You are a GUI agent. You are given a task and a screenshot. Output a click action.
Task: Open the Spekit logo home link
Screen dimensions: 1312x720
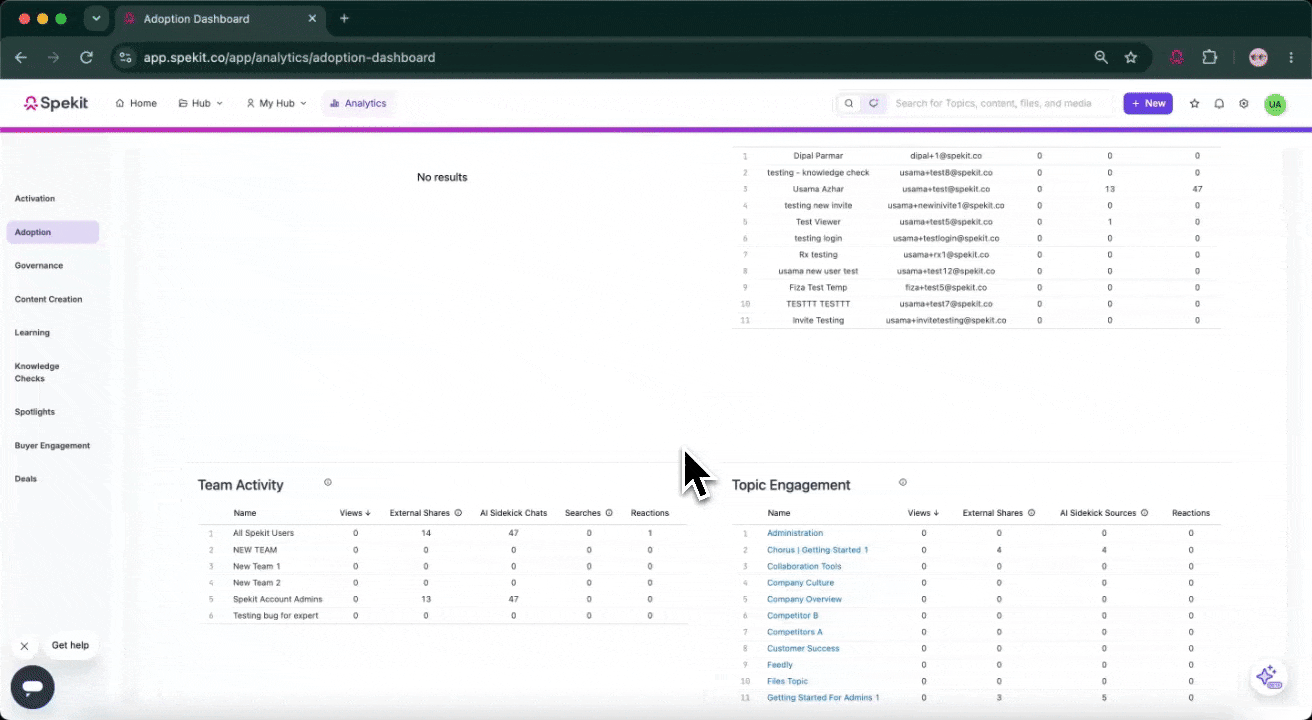click(56, 103)
